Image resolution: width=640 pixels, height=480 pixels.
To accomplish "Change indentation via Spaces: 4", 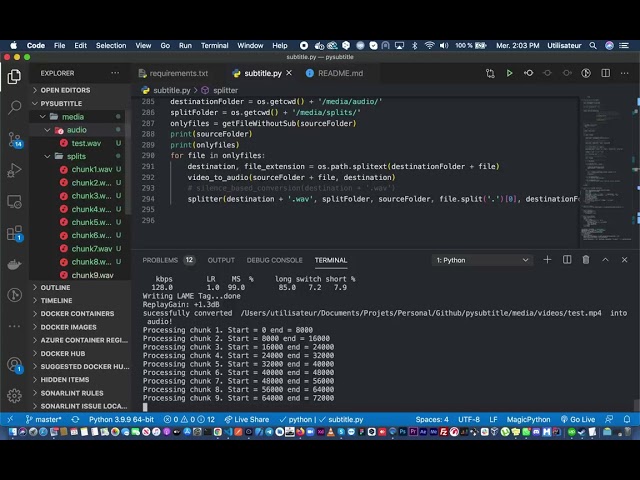I will pos(432,419).
